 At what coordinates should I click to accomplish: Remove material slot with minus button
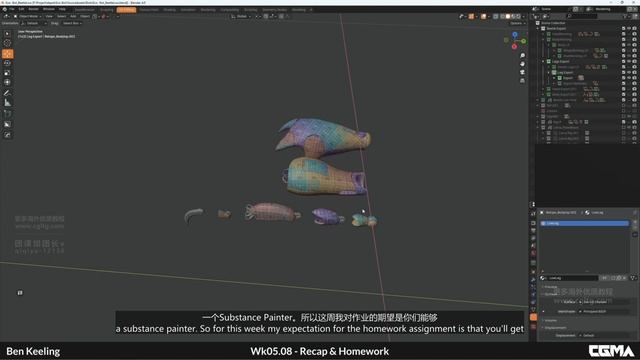tap(635, 228)
